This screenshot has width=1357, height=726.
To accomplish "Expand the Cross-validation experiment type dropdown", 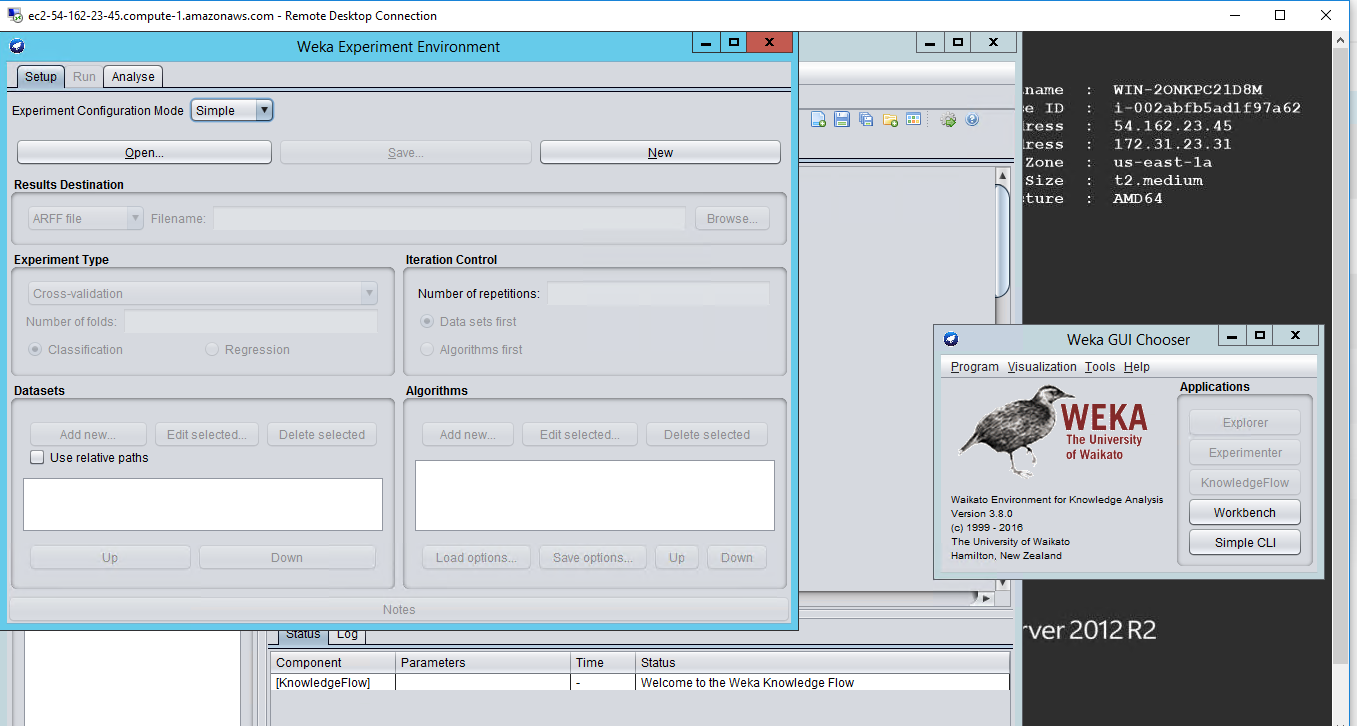I will pos(369,294).
